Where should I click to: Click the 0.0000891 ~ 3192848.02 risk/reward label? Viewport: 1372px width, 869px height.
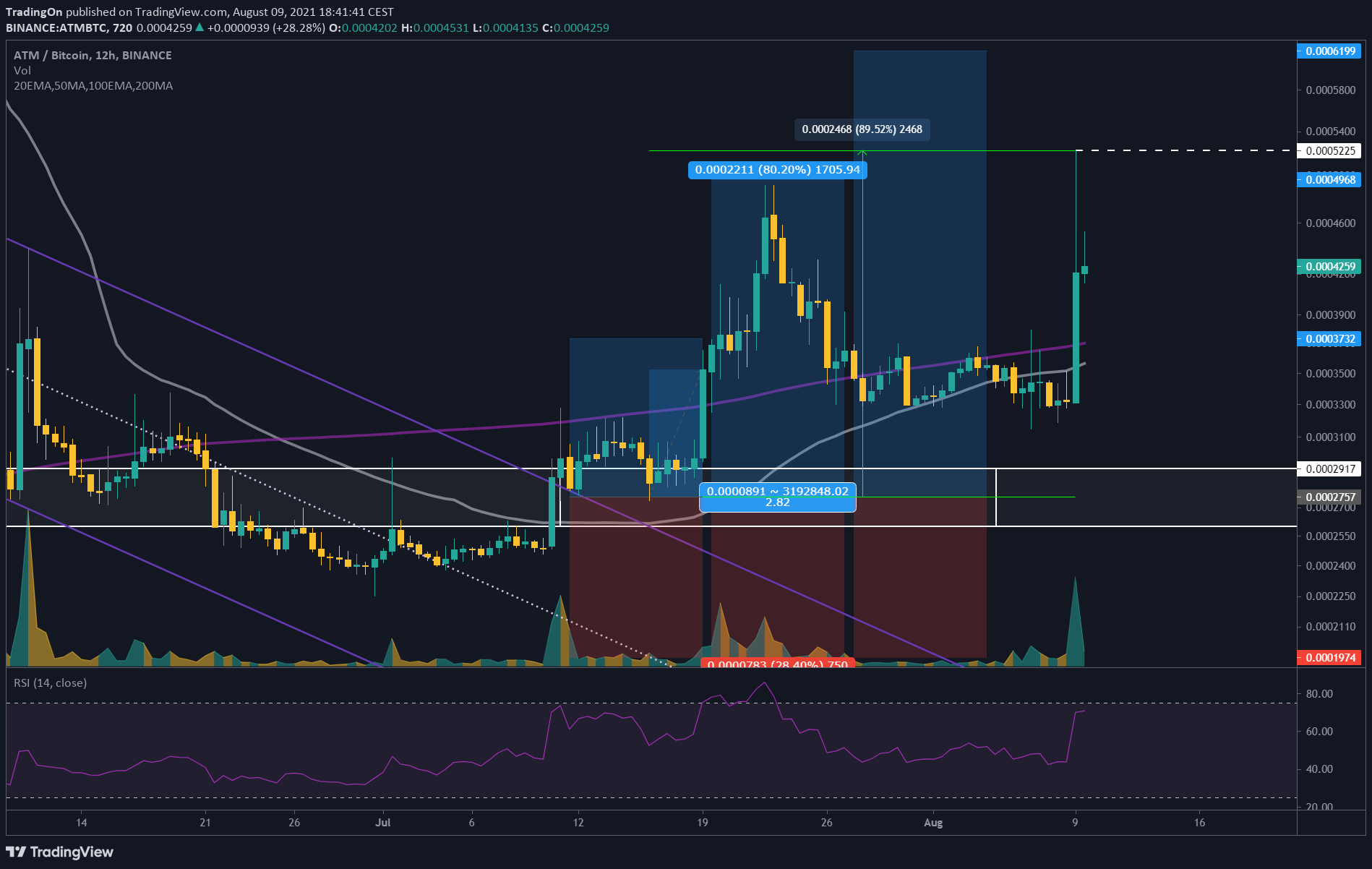coord(778,497)
